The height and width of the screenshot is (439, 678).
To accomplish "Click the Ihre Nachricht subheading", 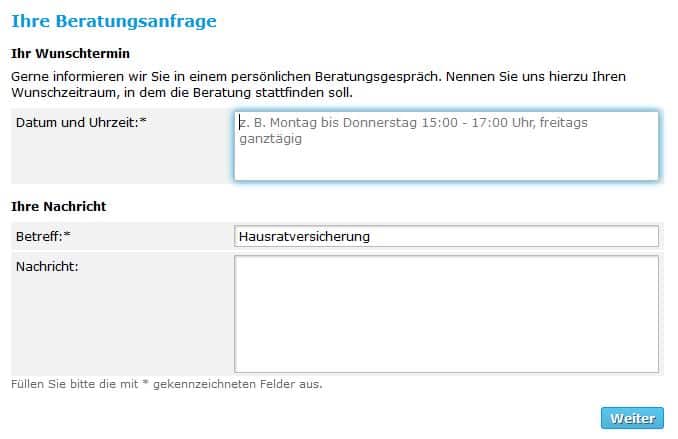I will pos(59,207).
